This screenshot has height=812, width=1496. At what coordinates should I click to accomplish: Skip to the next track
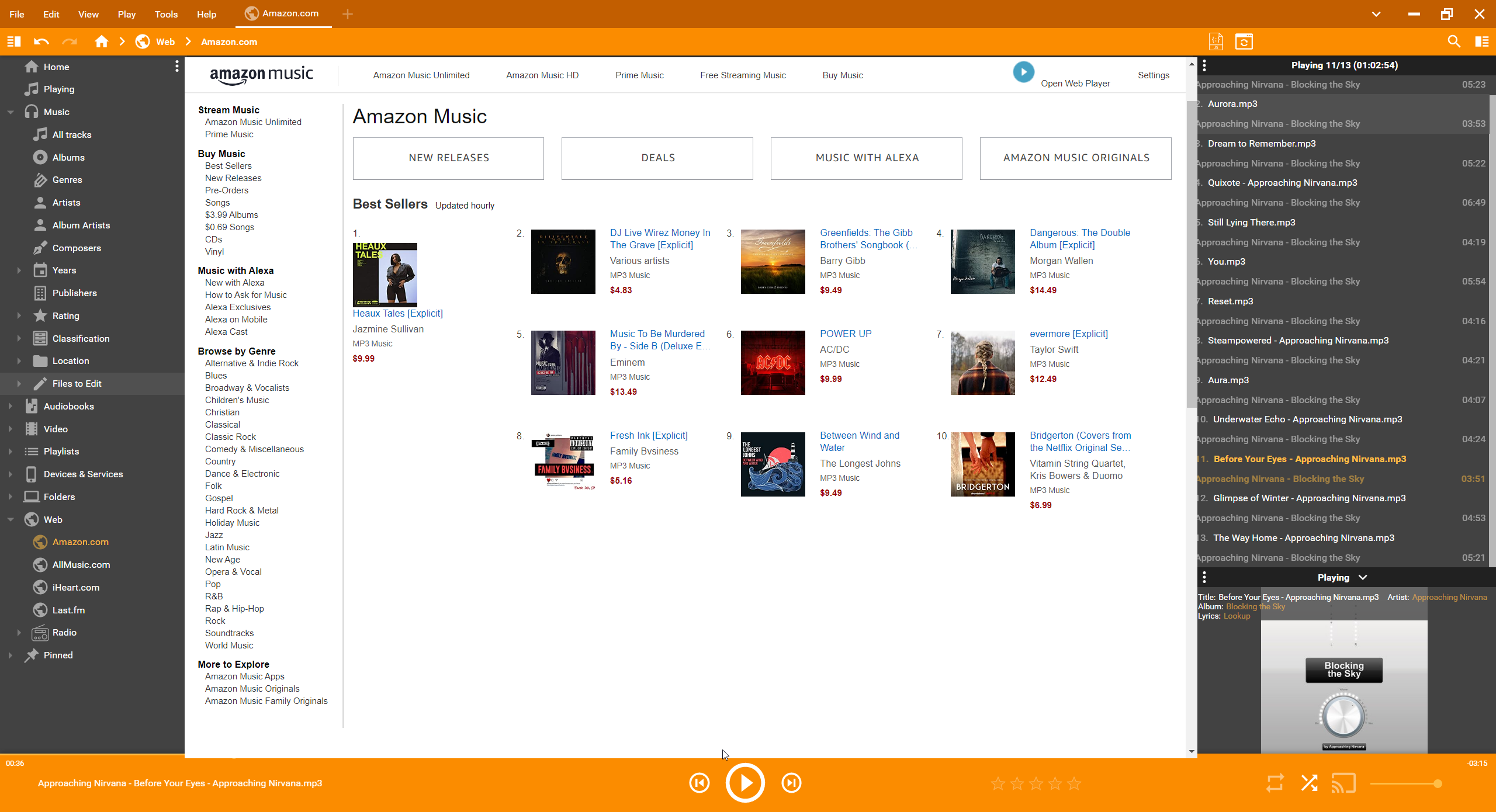791,783
